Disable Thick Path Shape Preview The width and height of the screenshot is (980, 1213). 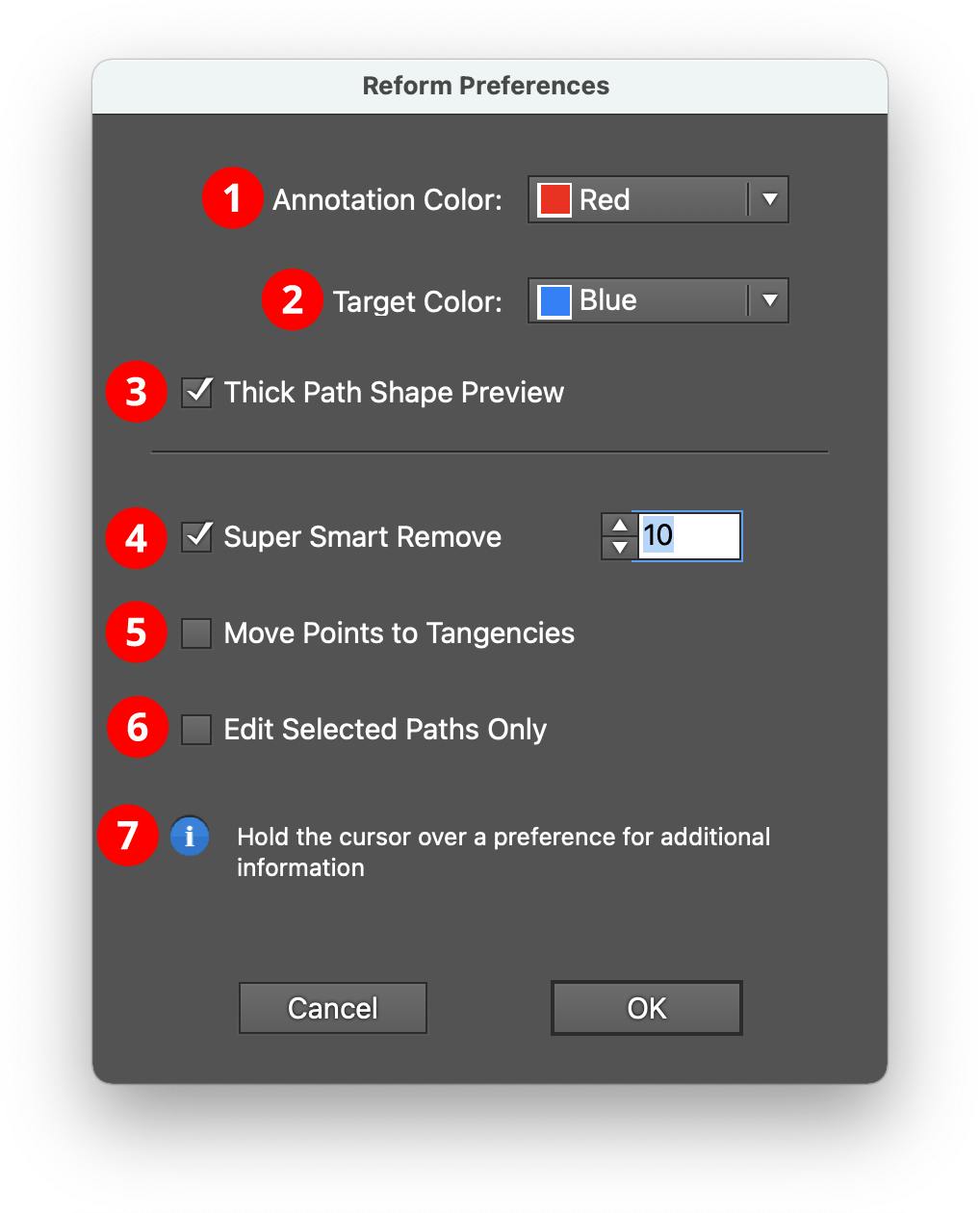(x=195, y=392)
